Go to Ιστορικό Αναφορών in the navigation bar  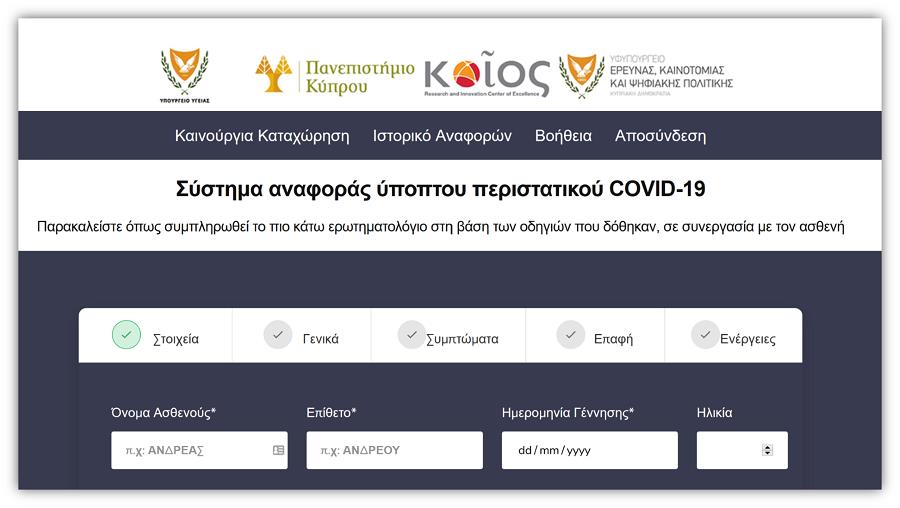(442, 136)
